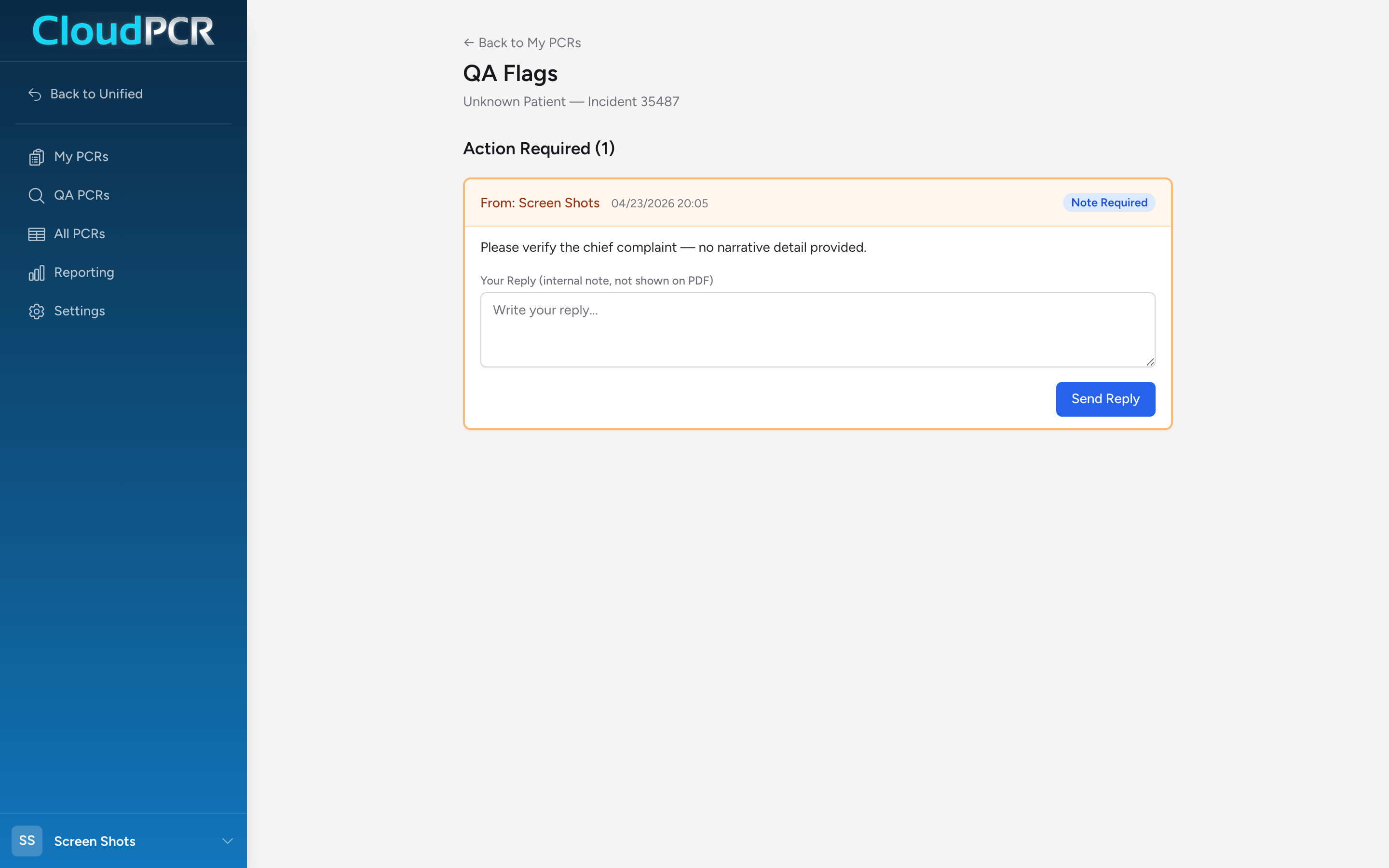Click the CloudPCR logo
This screenshot has width=1389, height=868.
(x=123, y=30)
